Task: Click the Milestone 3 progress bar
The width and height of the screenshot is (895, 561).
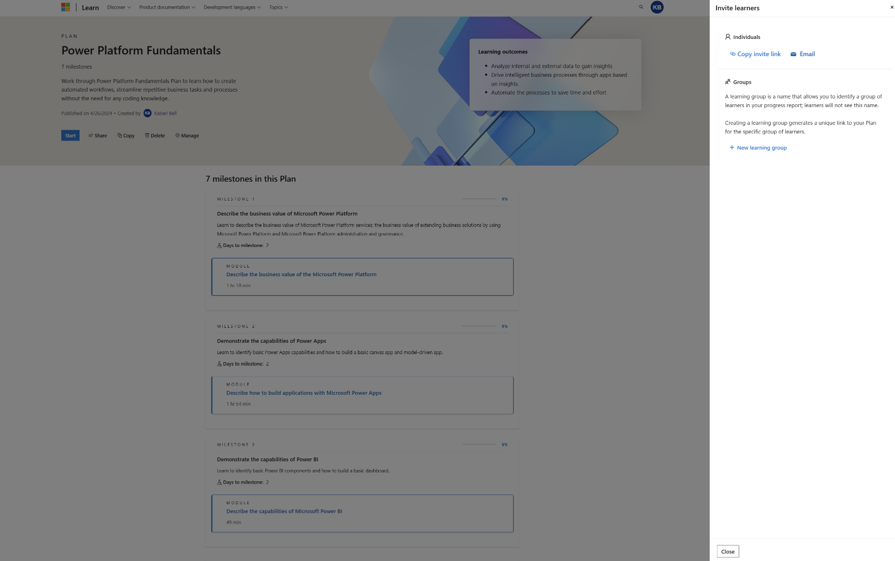Action: coord(479,444)
